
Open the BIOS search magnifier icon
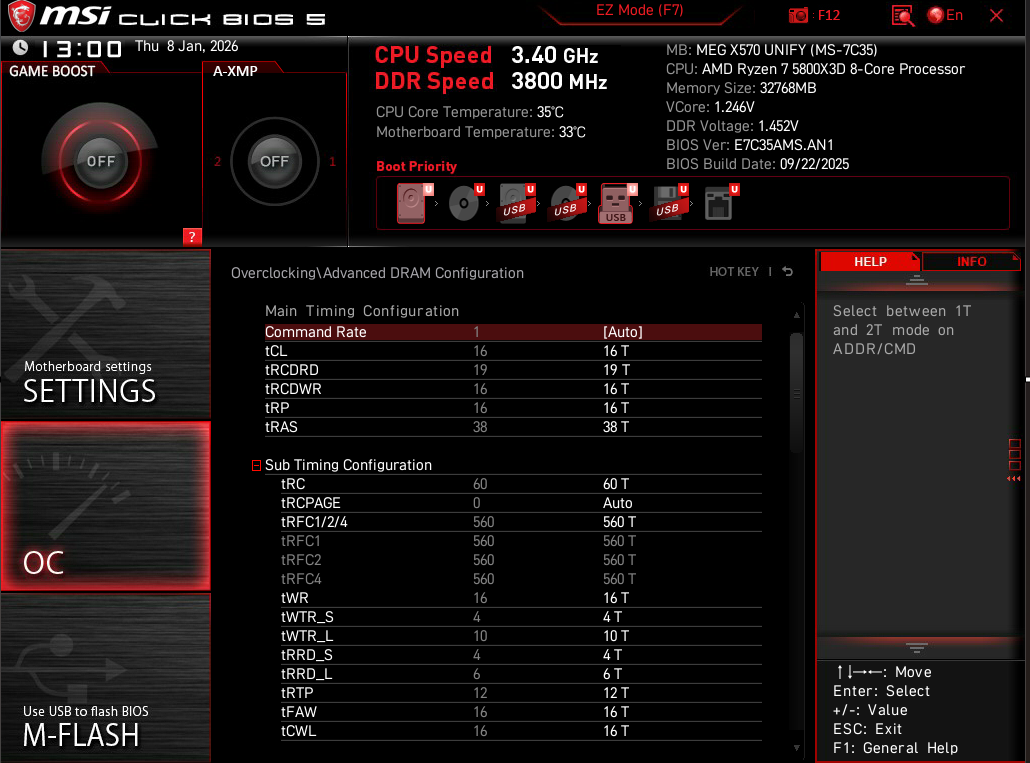pyautogui.click(x=903, y=15)
